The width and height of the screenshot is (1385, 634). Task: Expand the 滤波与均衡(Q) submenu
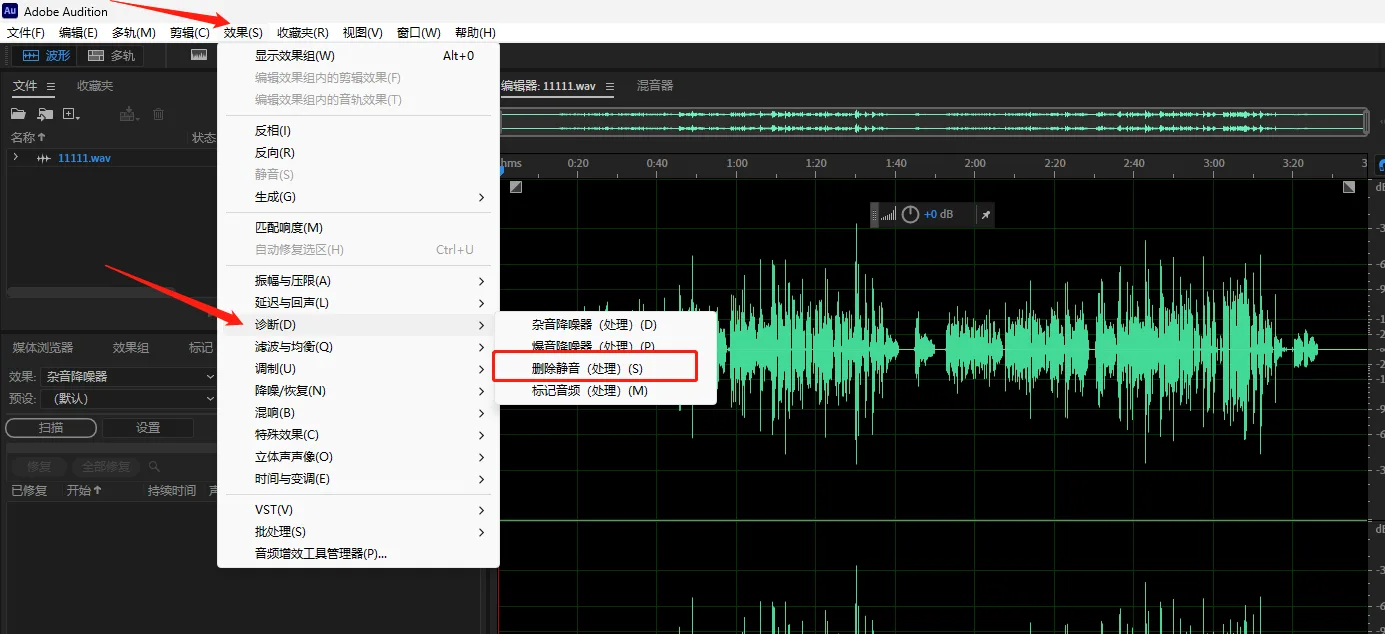pyautogui.click(x=358, y=347)
